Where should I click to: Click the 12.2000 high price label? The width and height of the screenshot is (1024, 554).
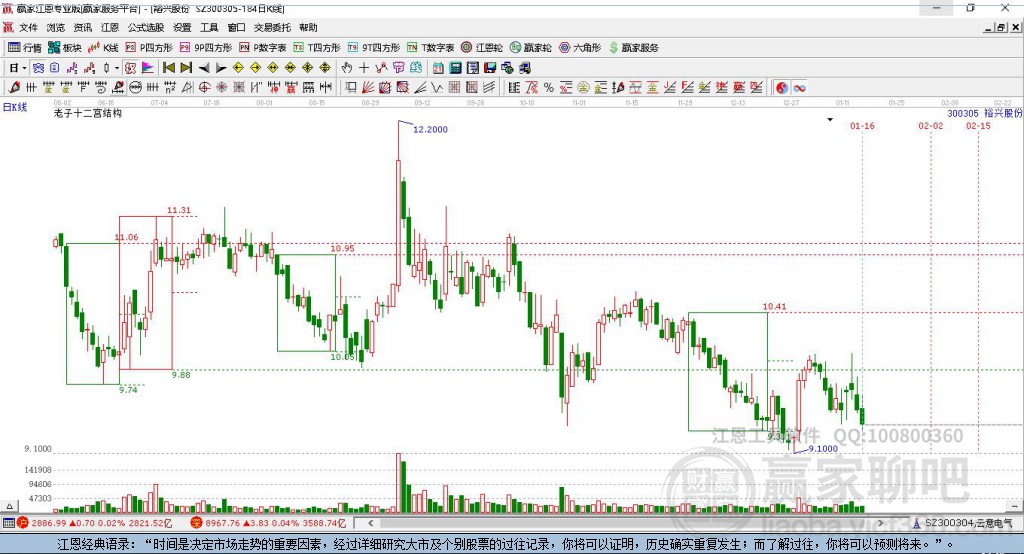click(430, 129)
